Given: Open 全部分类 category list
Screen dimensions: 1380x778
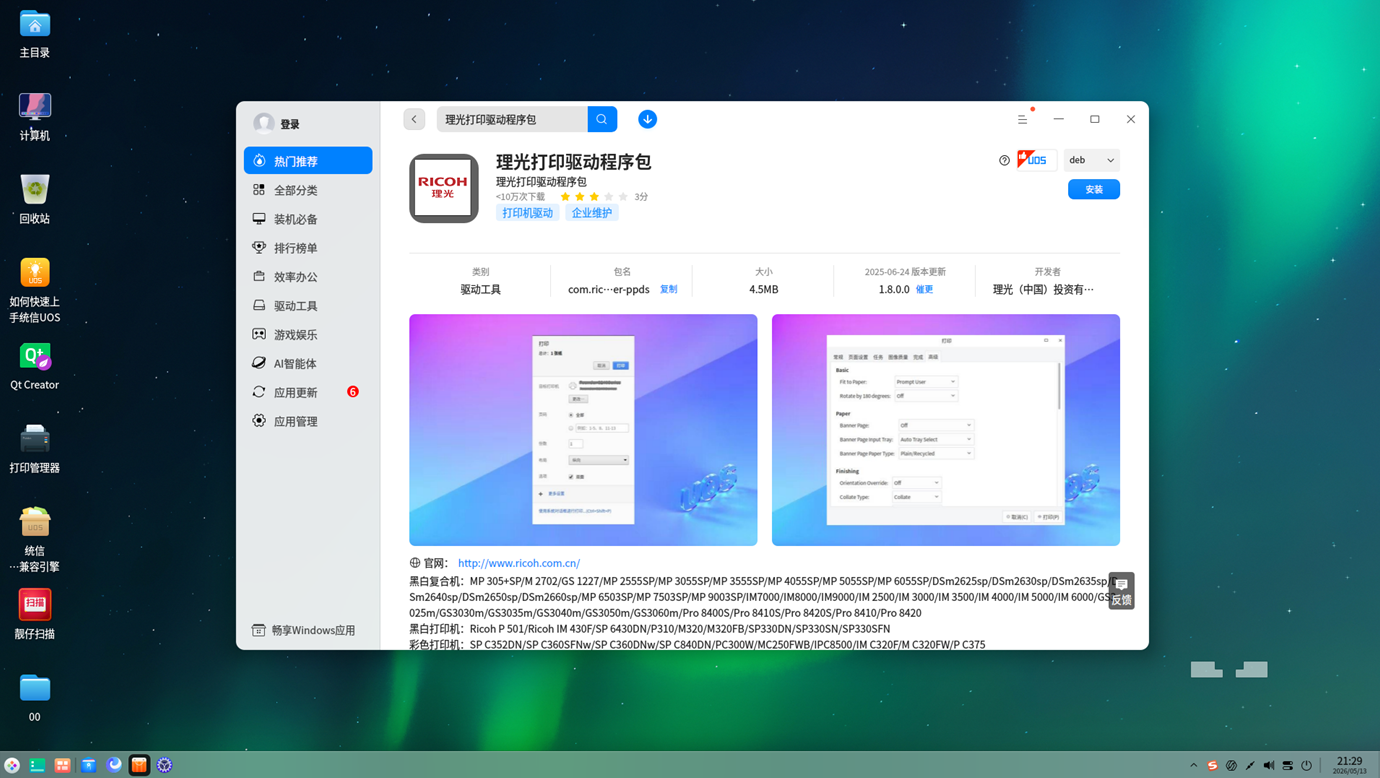Looking at the screenshot, I should click(x=308, y=189).
